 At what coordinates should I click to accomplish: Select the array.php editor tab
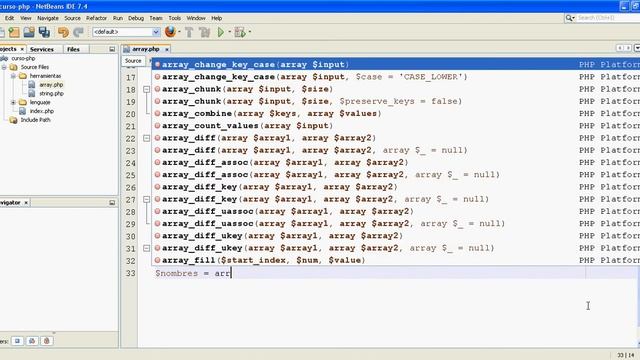coord(145,49)
